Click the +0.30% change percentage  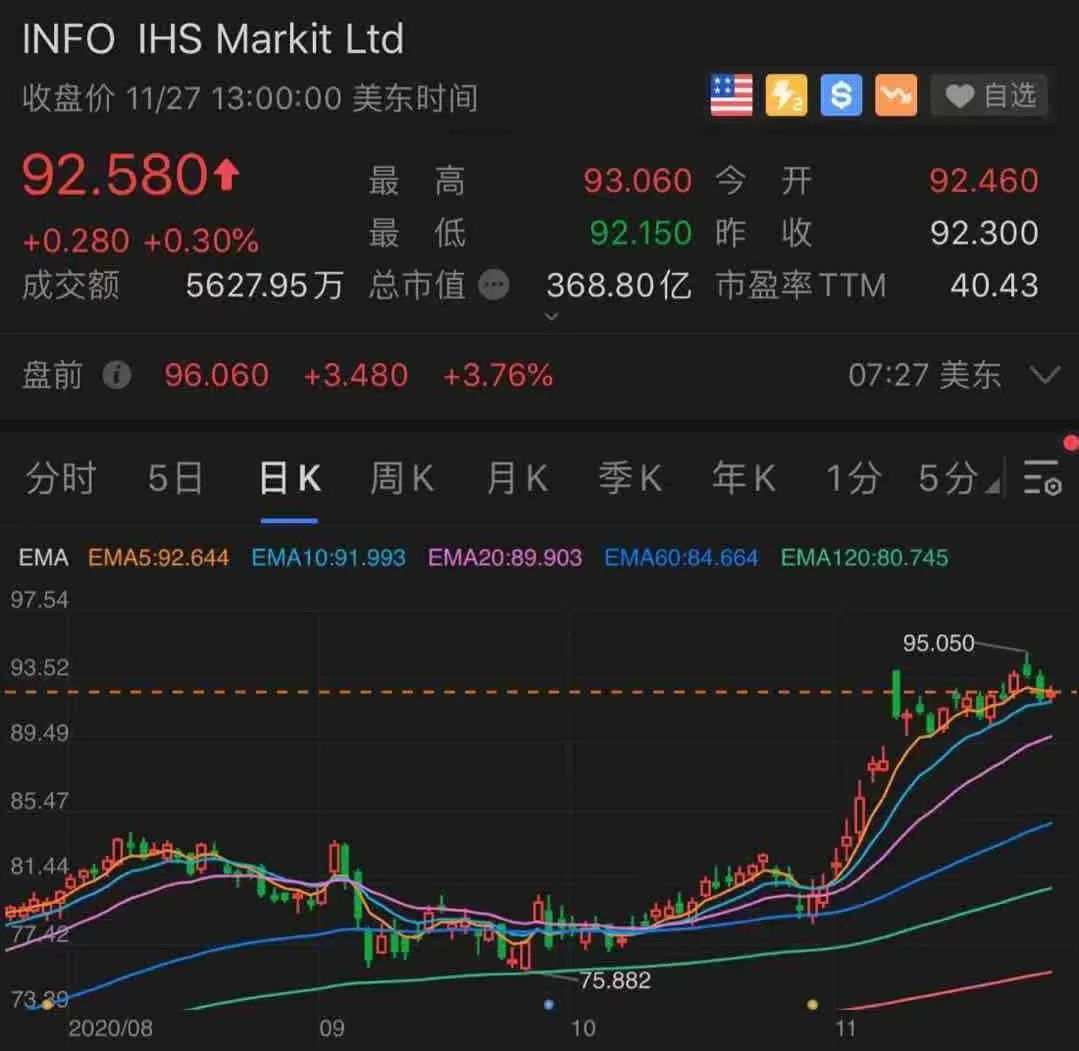click(201, 241)
